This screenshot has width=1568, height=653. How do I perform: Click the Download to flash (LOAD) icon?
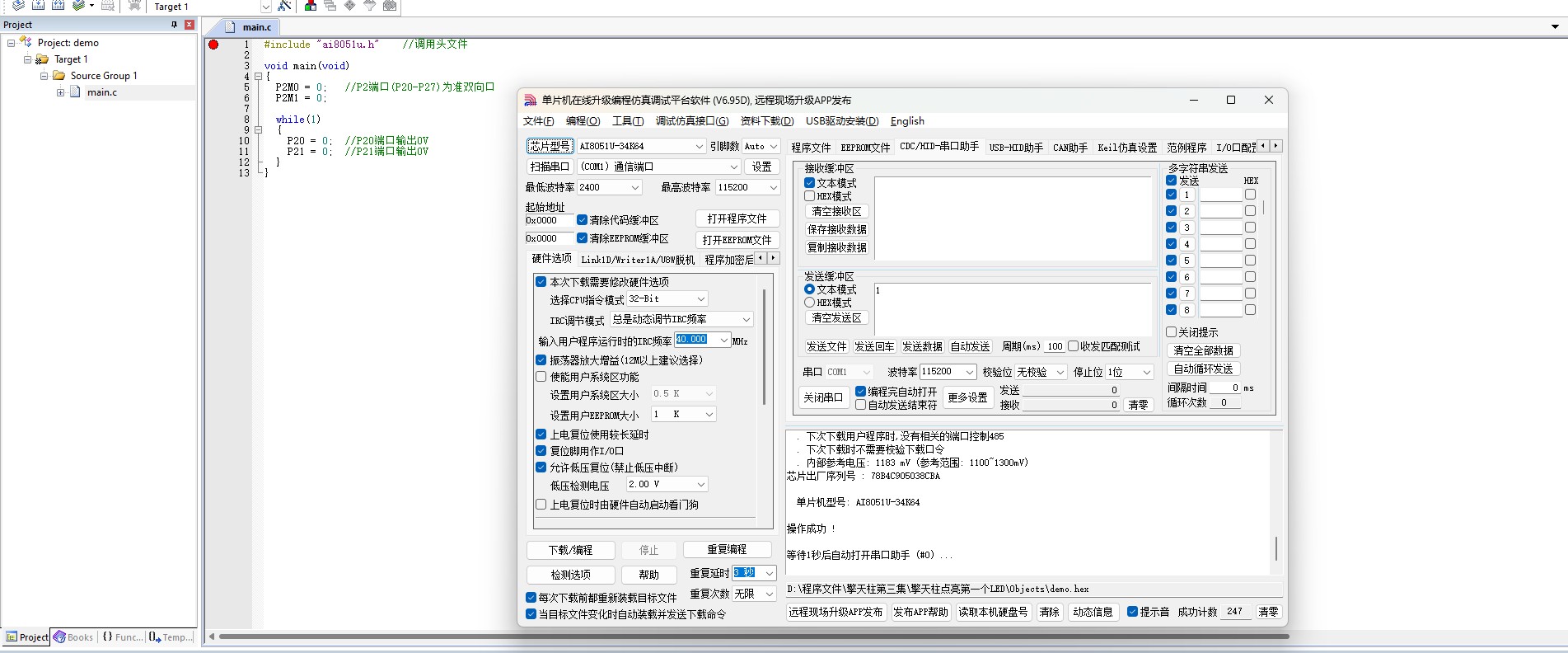[x=134, y=5]
